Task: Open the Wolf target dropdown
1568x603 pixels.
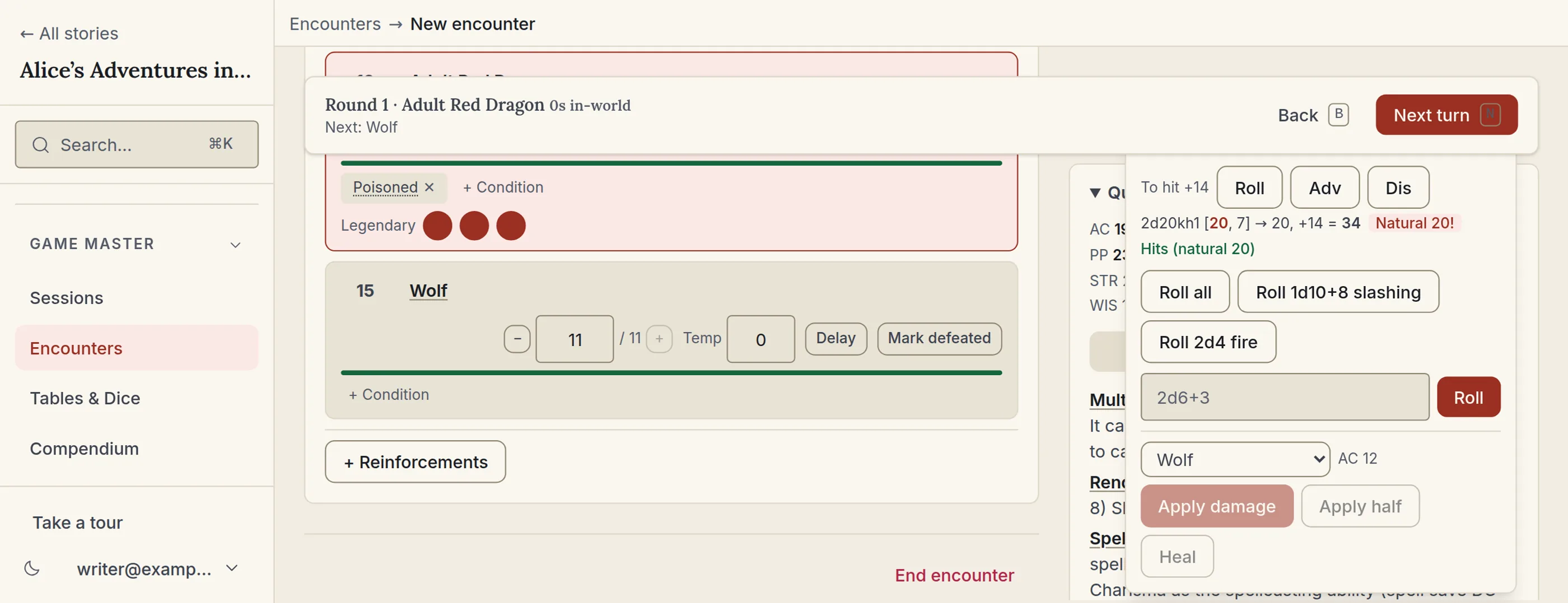Action: [1235, 460]
